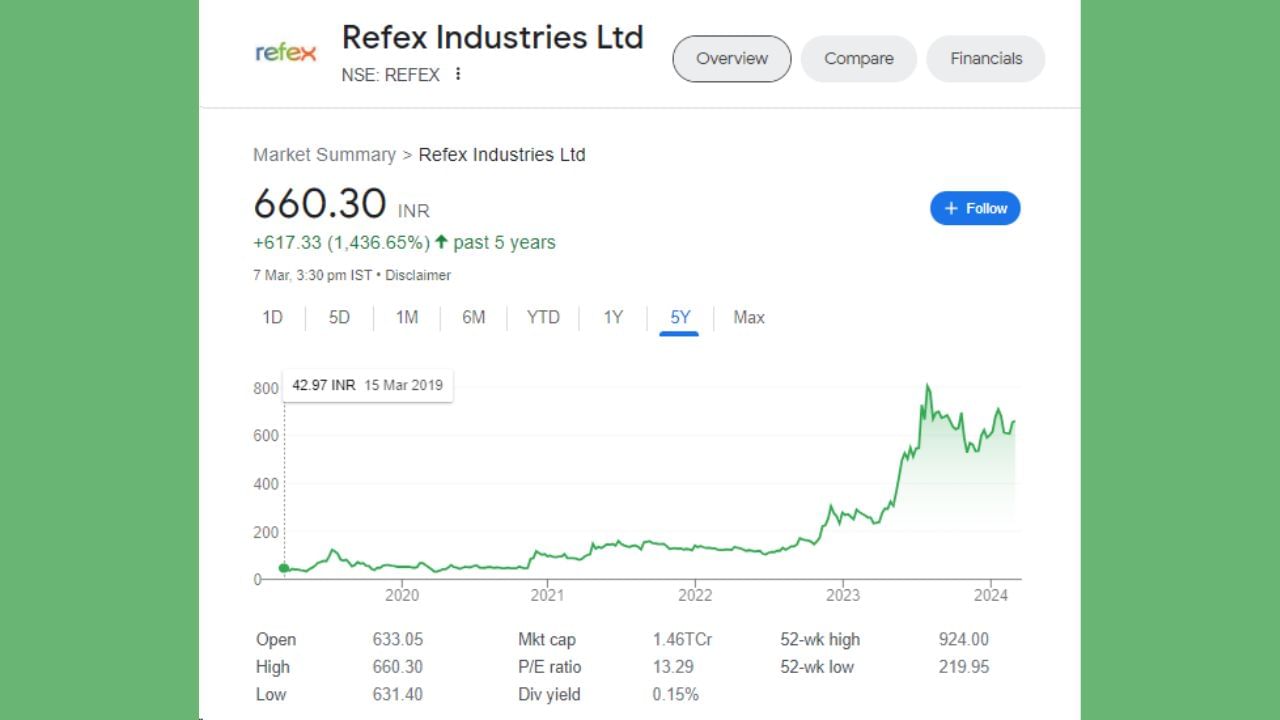Image resolution: width=1280 pixels, height=720 pixels.
Task: Click the chart peak near 800 INR
Action: click(x=928, y=386)
